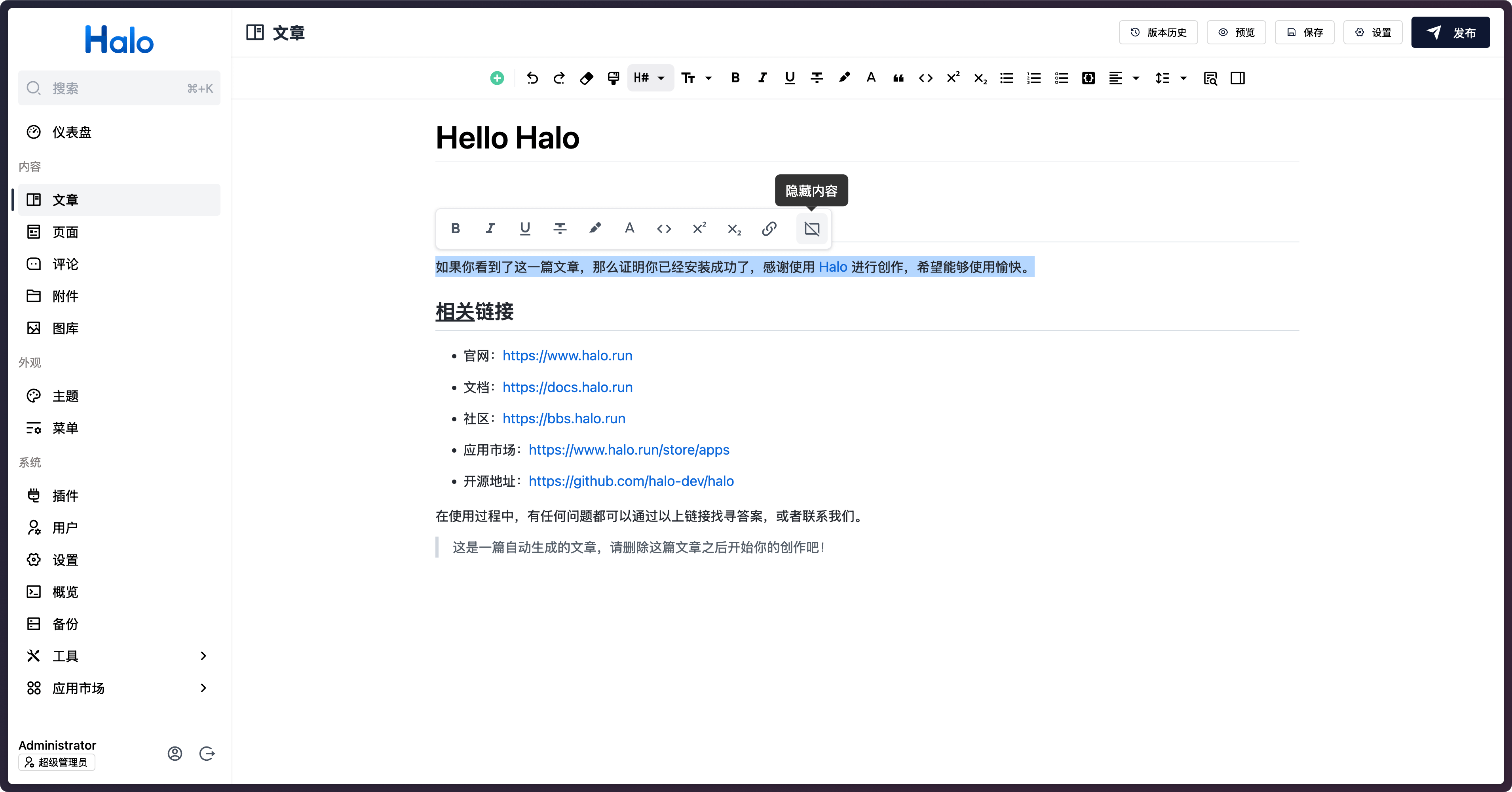This screenshot has width=1512, height=792.
Task: Apply superscript from bubble menu
Action: (x=699, y=228)
